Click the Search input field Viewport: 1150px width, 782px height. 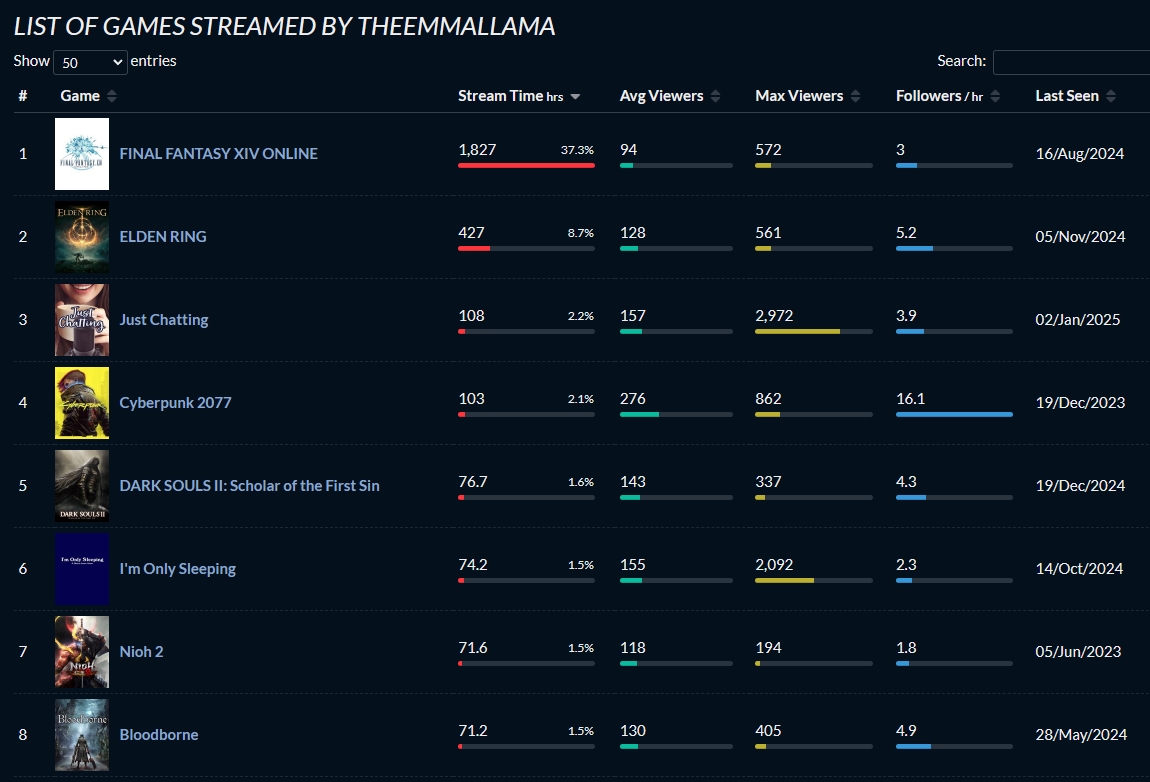point(1072,62)
